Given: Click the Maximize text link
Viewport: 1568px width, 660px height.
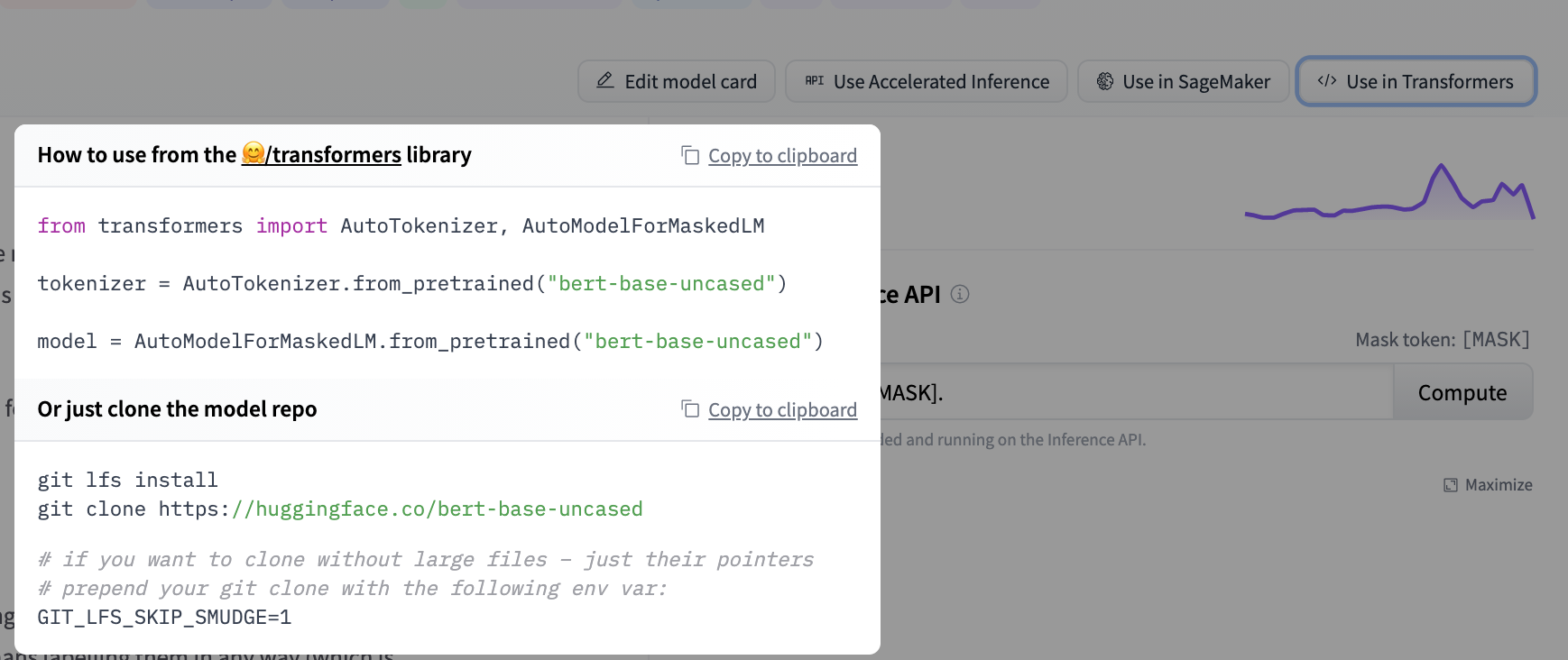Looking at the screenshot, I should [x=1499, y=485].
